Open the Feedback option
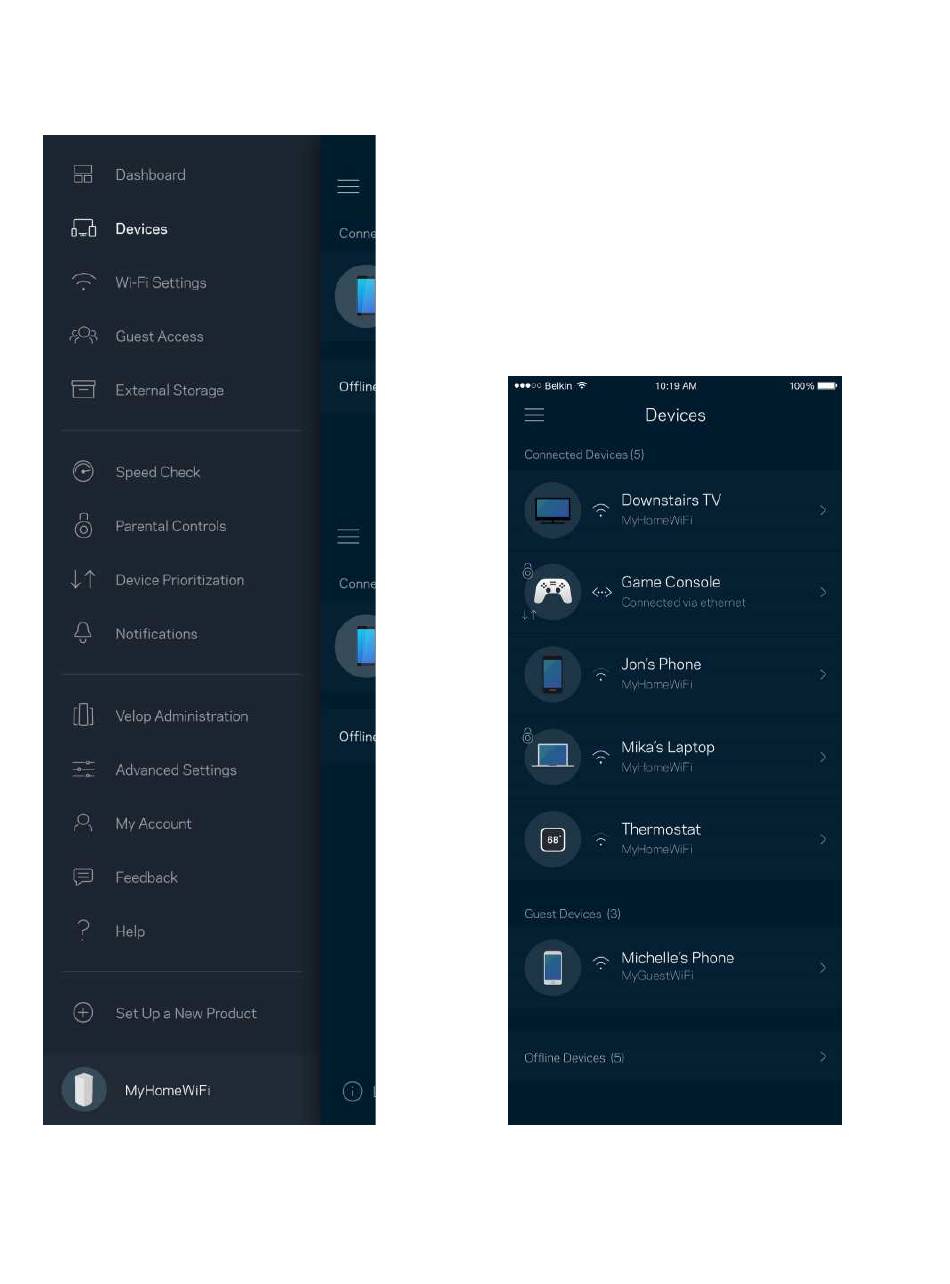Screen dimensions: 950x1284 coord(146,878)
